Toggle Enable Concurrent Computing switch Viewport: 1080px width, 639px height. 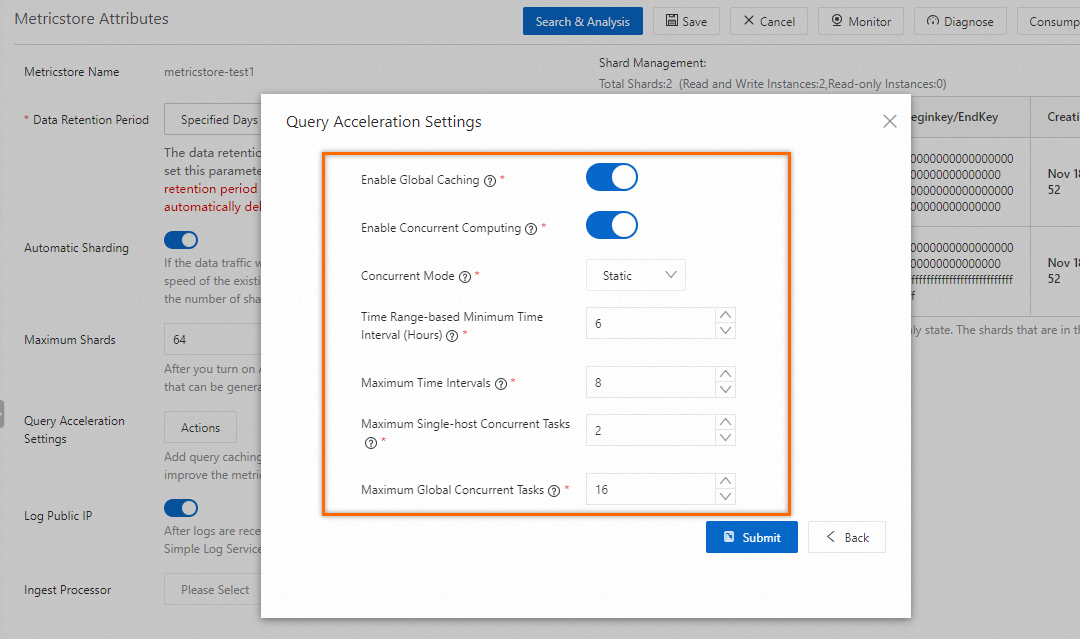(612, 225)
